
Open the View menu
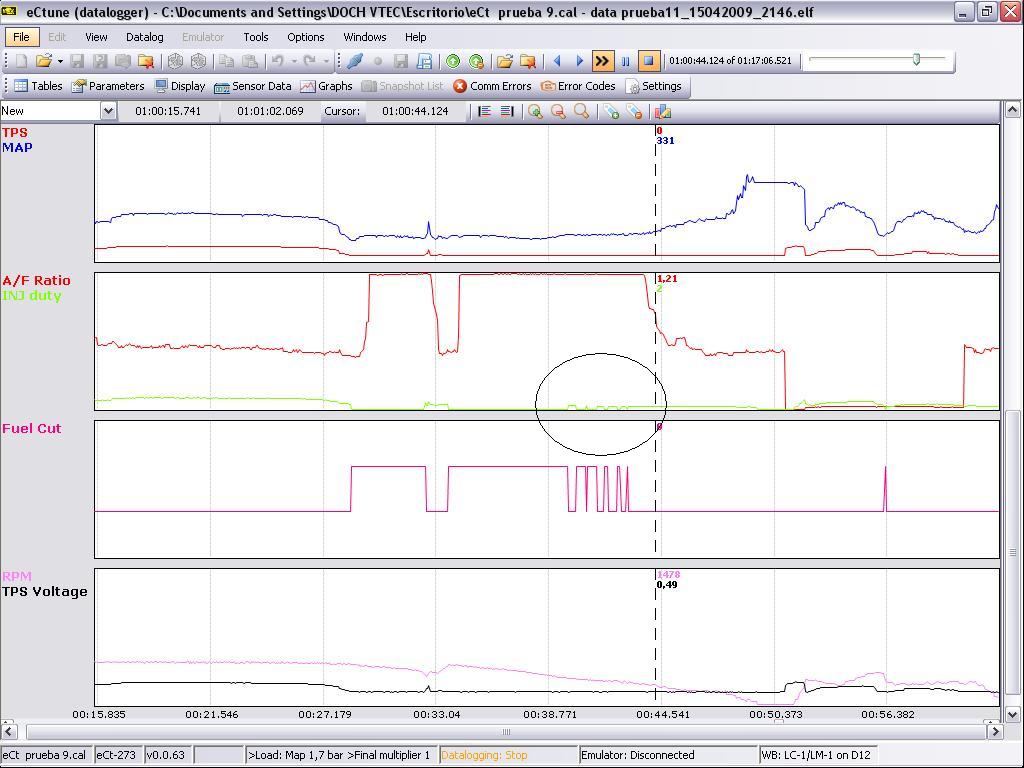pyautogui.click(x=96, y=37)
